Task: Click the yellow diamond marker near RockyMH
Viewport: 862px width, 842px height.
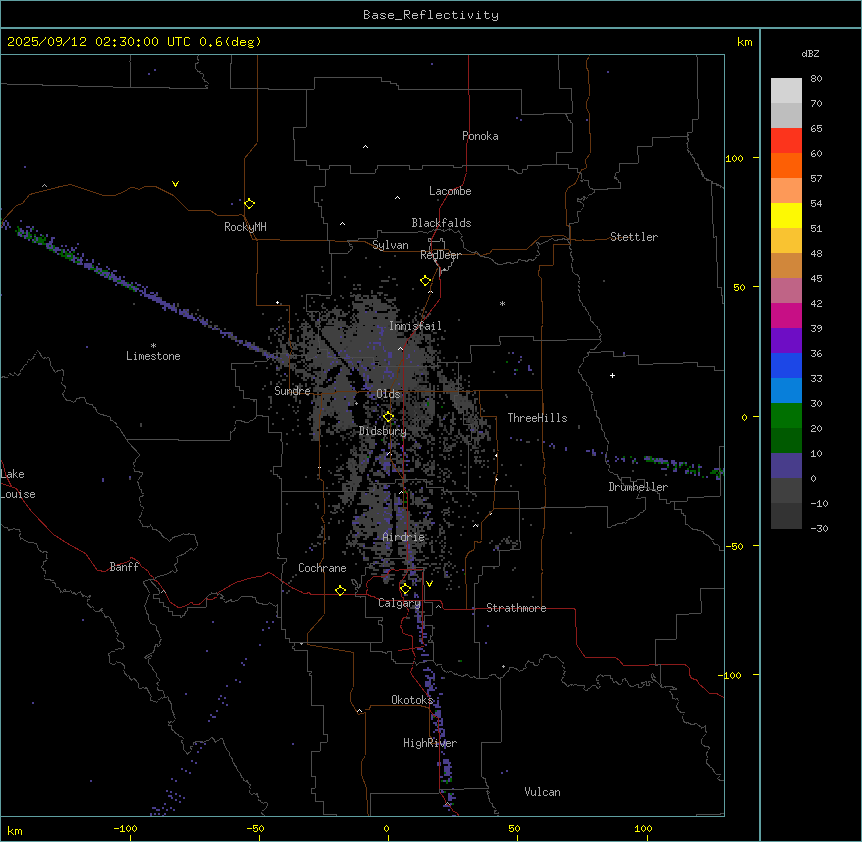Action: coord(249,204)
